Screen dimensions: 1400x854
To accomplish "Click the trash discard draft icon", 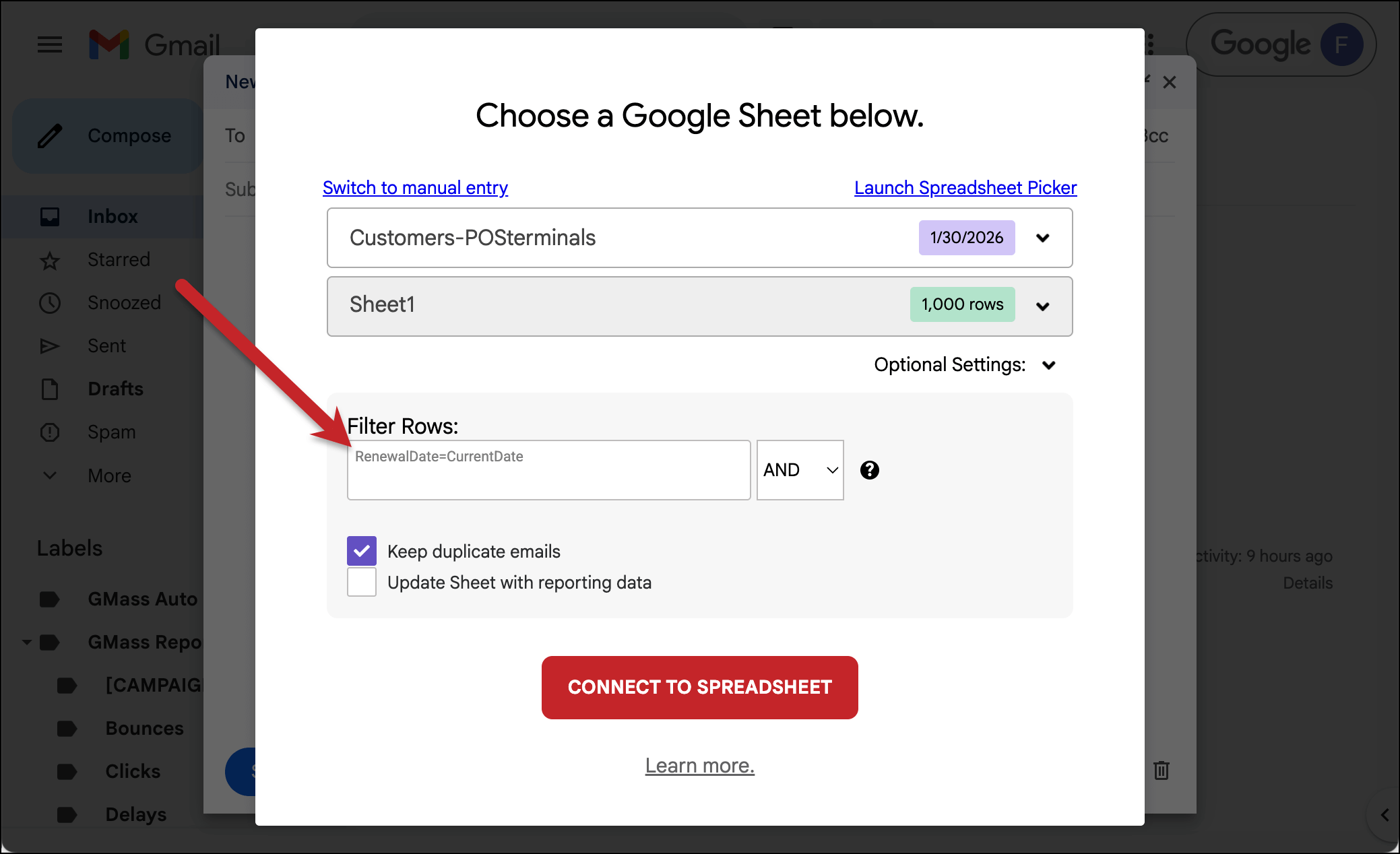I will 1161,770.
